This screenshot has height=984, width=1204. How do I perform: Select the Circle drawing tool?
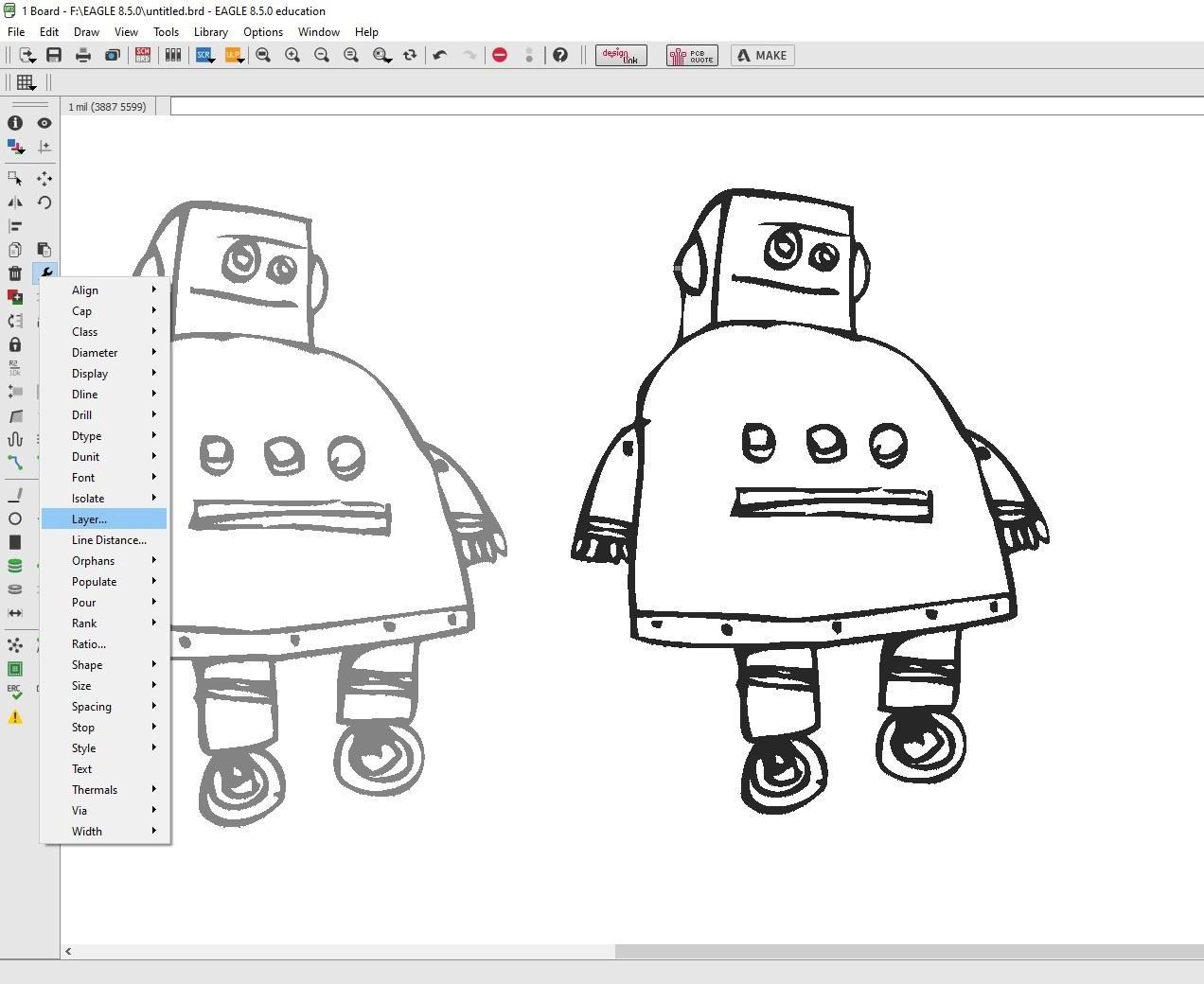[x=15, y=518]
